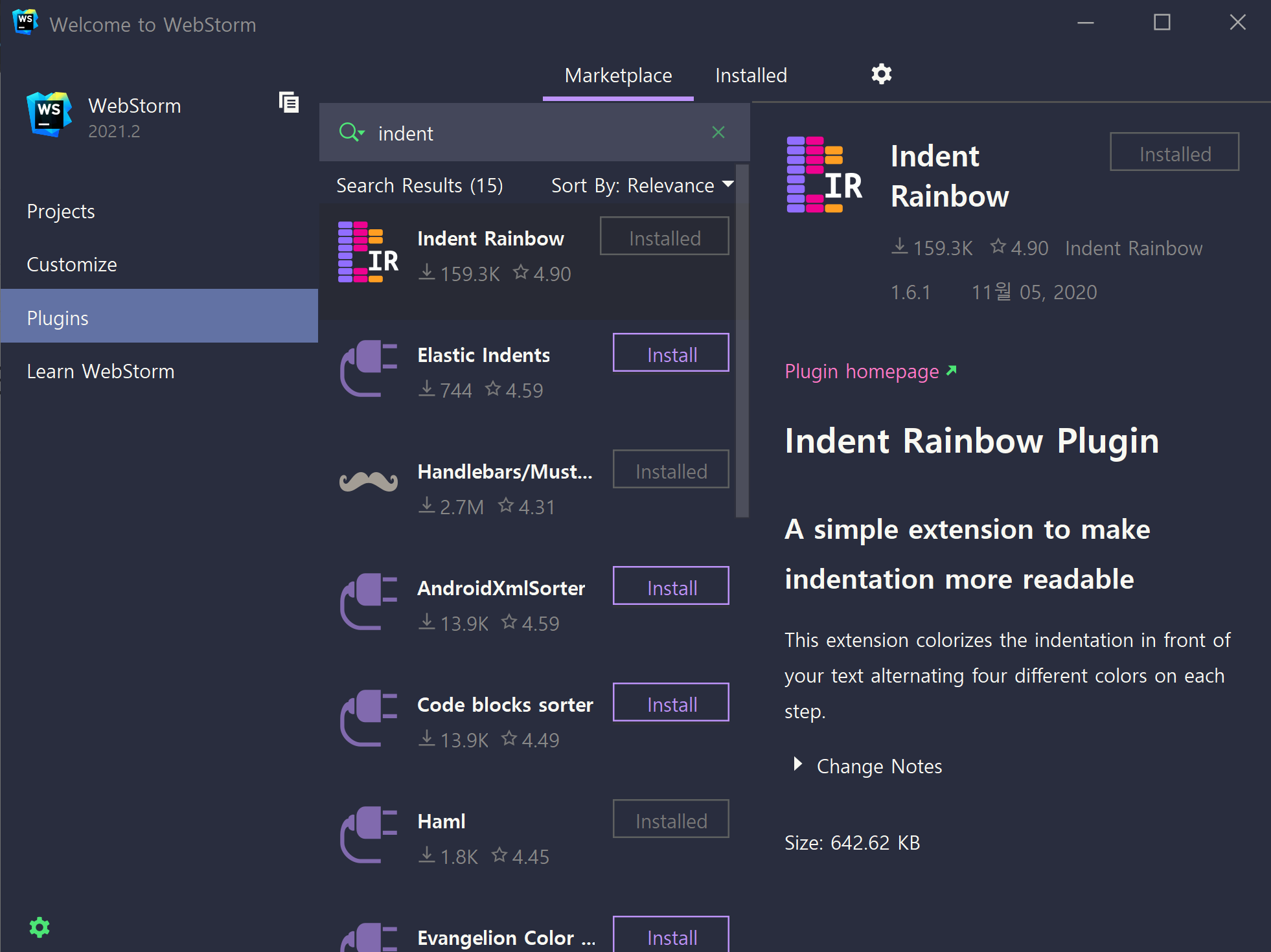Image resolution: width=1271 pixels, height=952 pixels.
Task: Open the Projects section in sidebar
Action: 61,211
